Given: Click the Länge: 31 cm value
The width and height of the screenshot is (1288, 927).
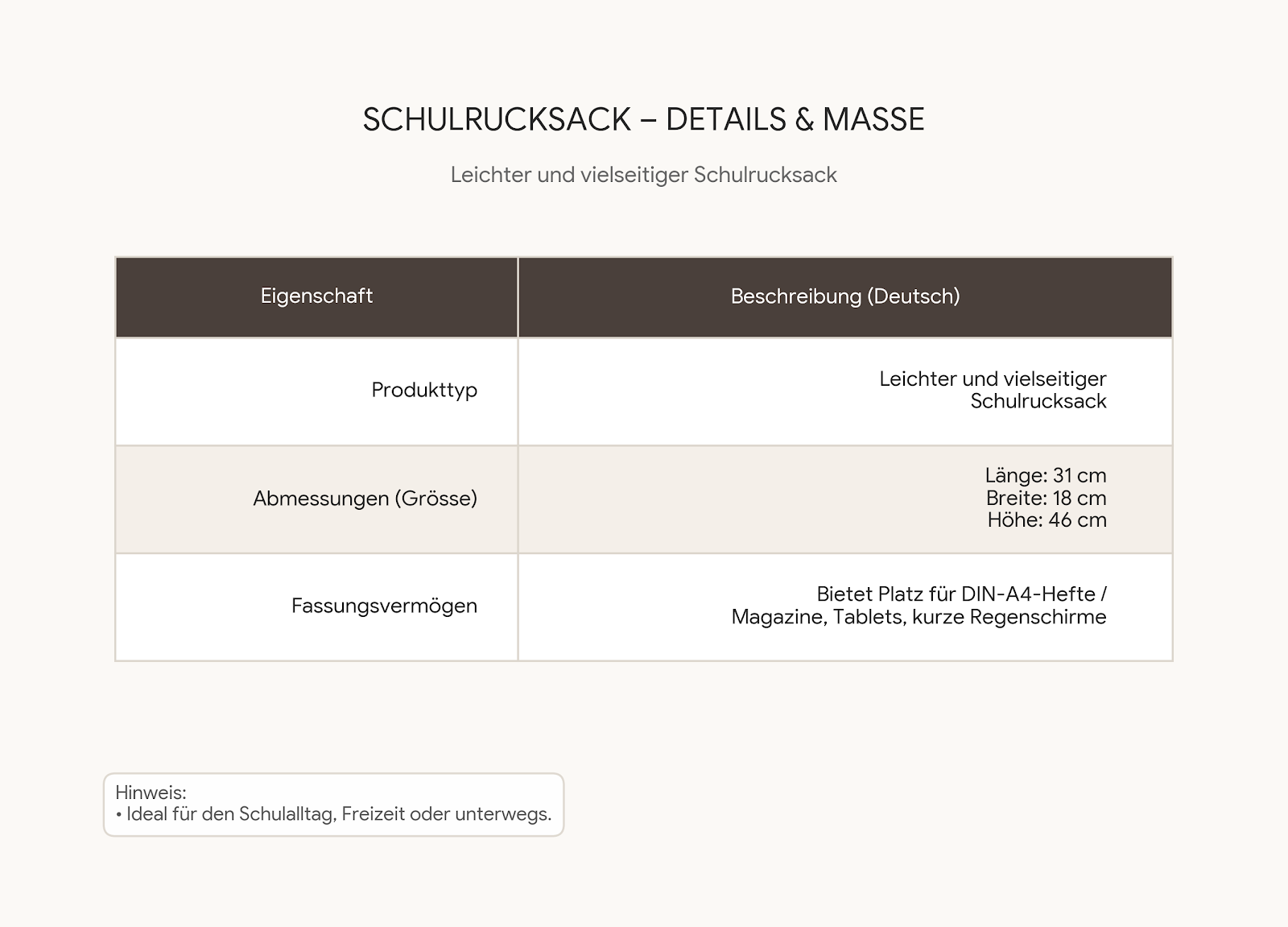Looking at the screenshot, I should (1046, 475).
